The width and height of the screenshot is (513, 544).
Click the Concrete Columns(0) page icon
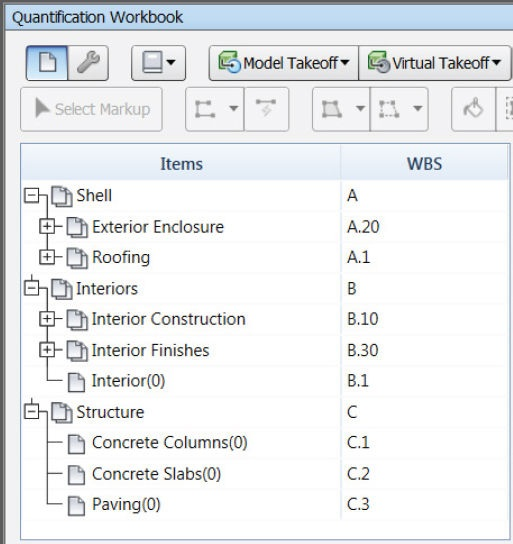pos(76,444)
